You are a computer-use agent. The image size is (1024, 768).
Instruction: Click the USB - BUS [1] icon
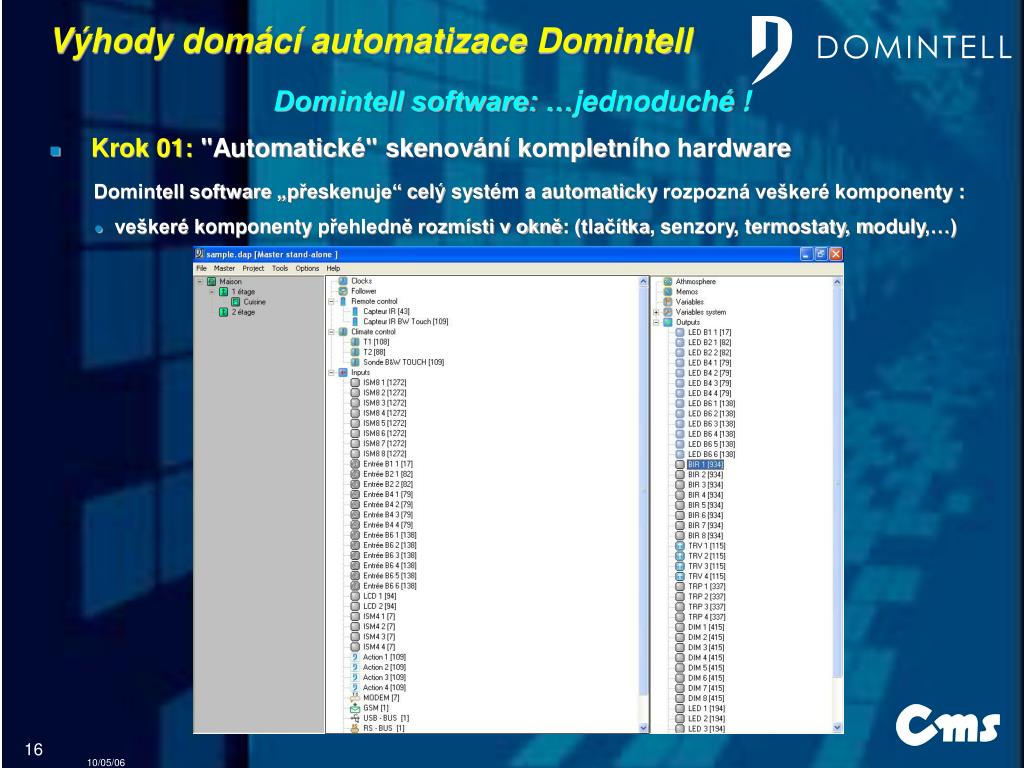coord(355,718)
